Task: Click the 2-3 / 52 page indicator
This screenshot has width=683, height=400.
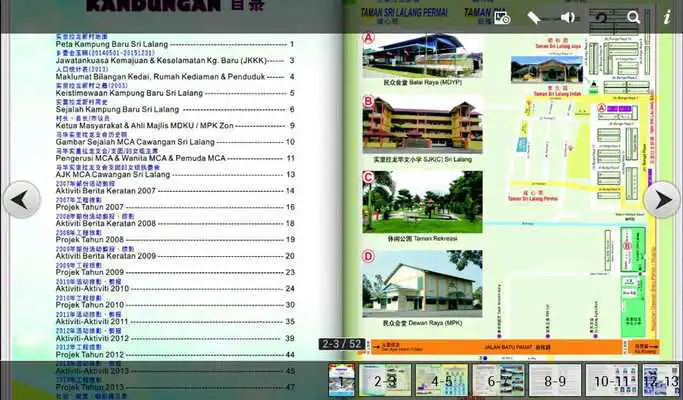Action: pos(342,344)
